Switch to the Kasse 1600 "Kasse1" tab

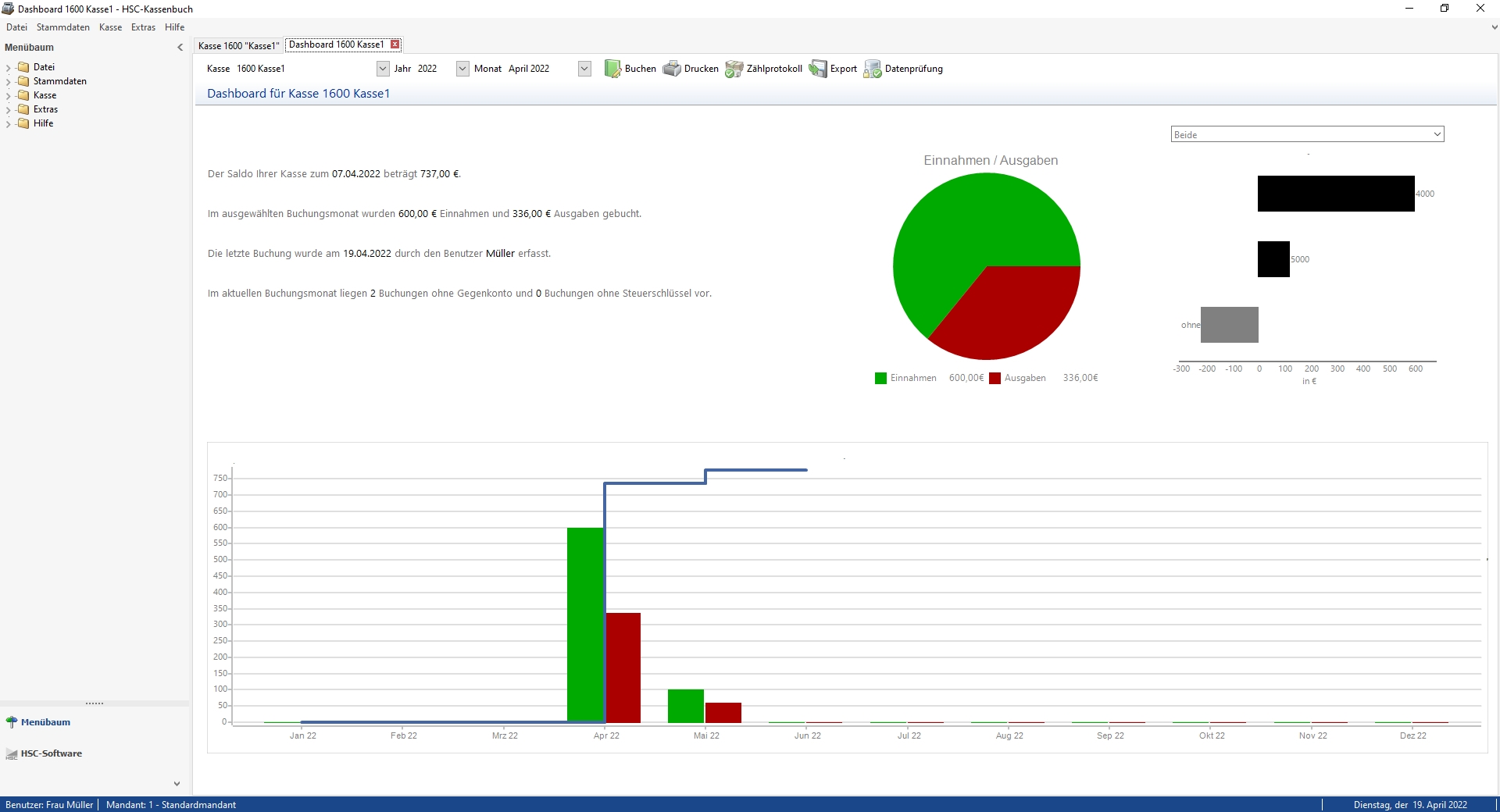point(238,45)
